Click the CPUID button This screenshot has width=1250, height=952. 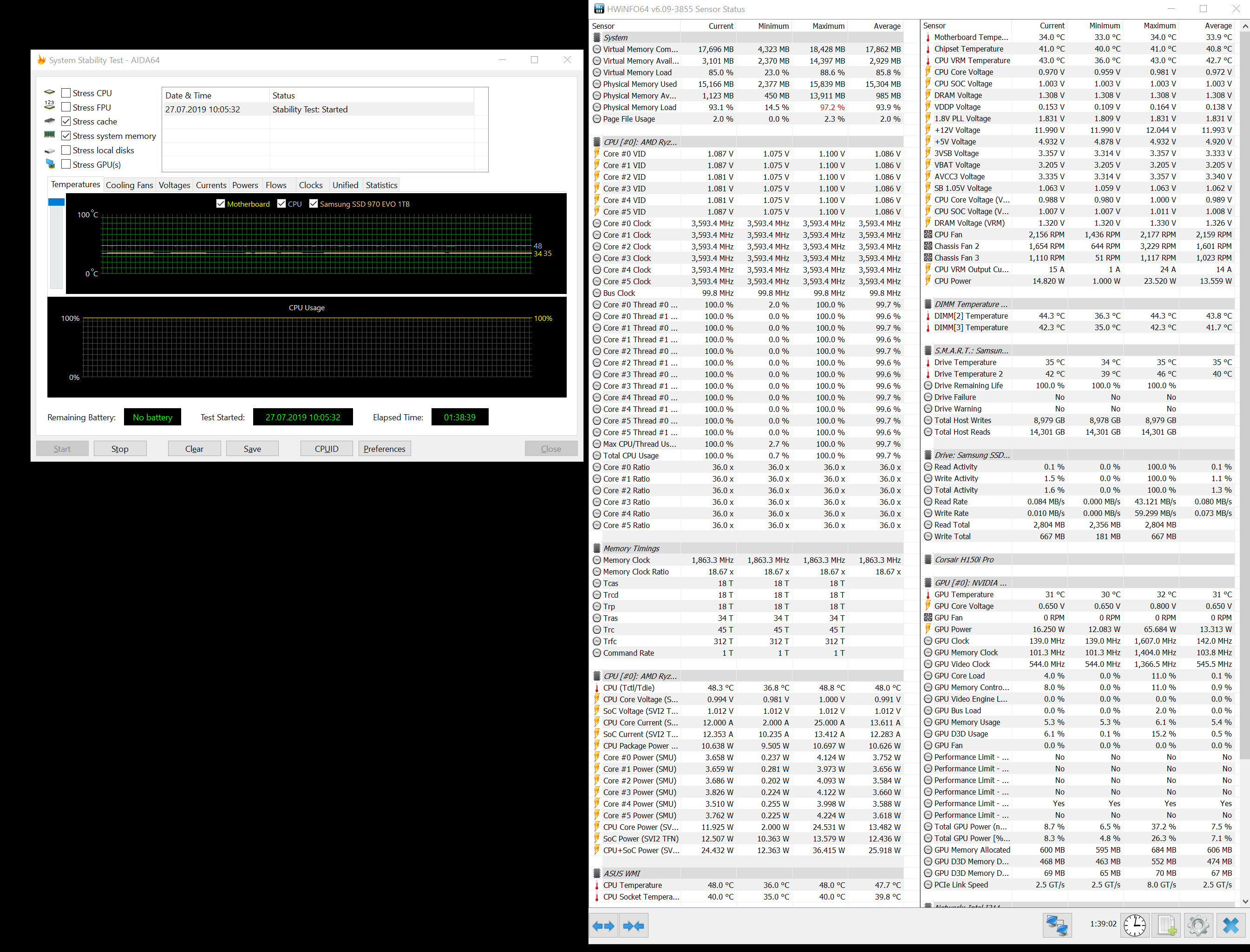point(326,449)
